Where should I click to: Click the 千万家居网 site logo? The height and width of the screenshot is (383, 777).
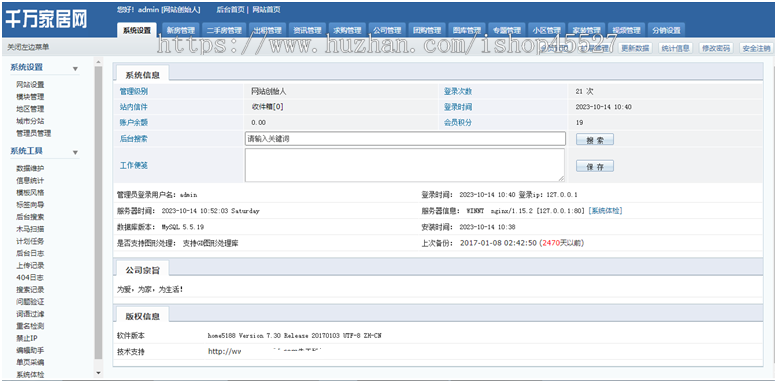46,20
